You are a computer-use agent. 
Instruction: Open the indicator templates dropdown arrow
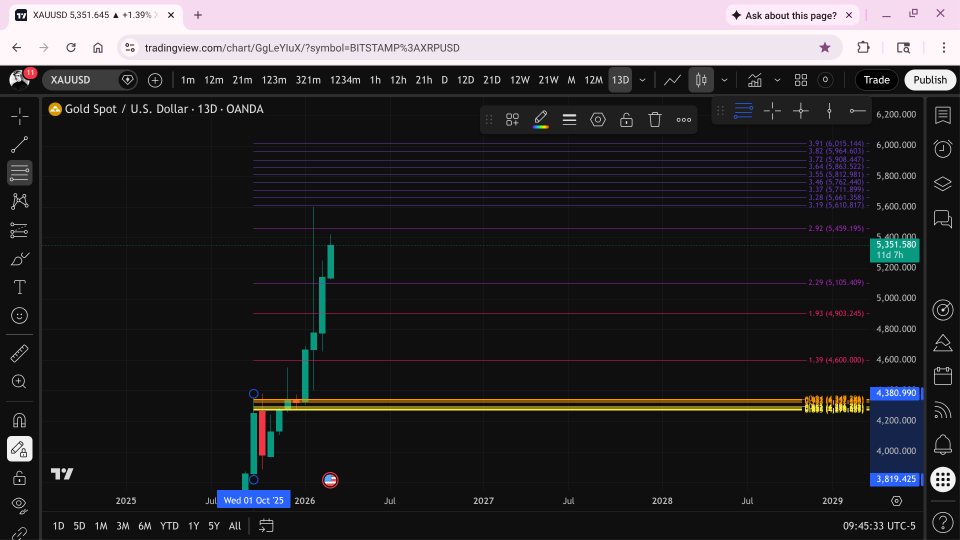click(777, 80)
